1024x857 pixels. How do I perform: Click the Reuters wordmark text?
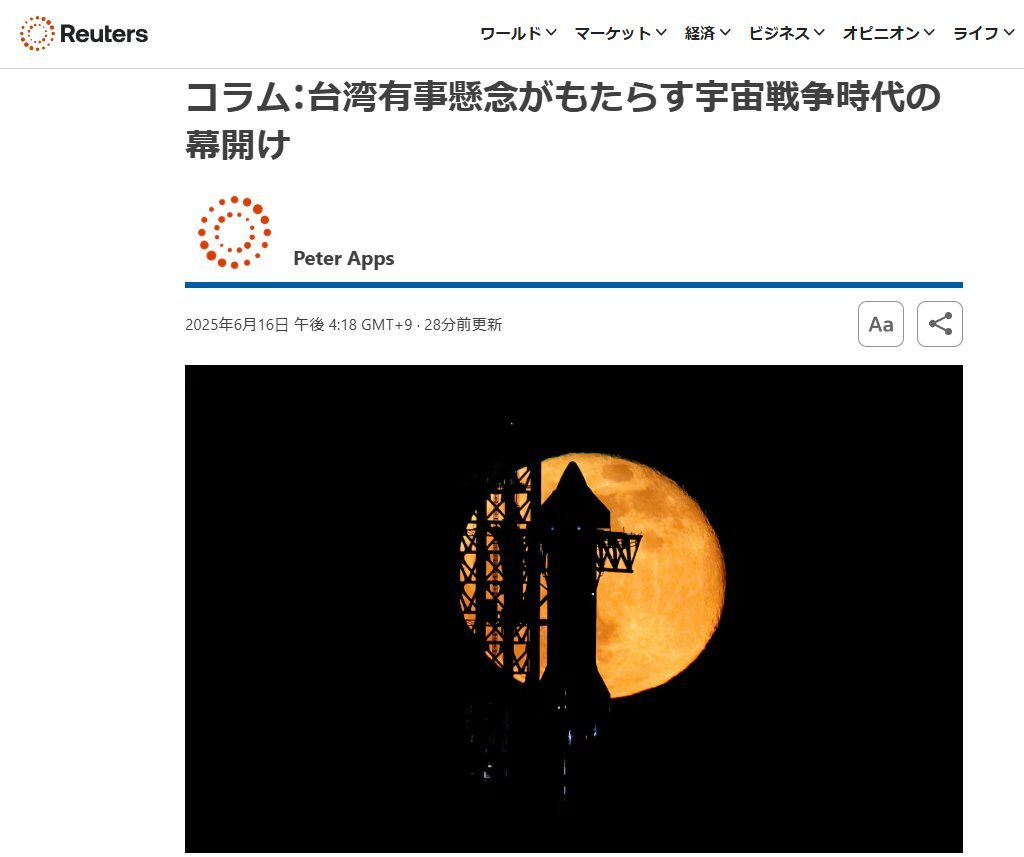[x=104, y=34]
